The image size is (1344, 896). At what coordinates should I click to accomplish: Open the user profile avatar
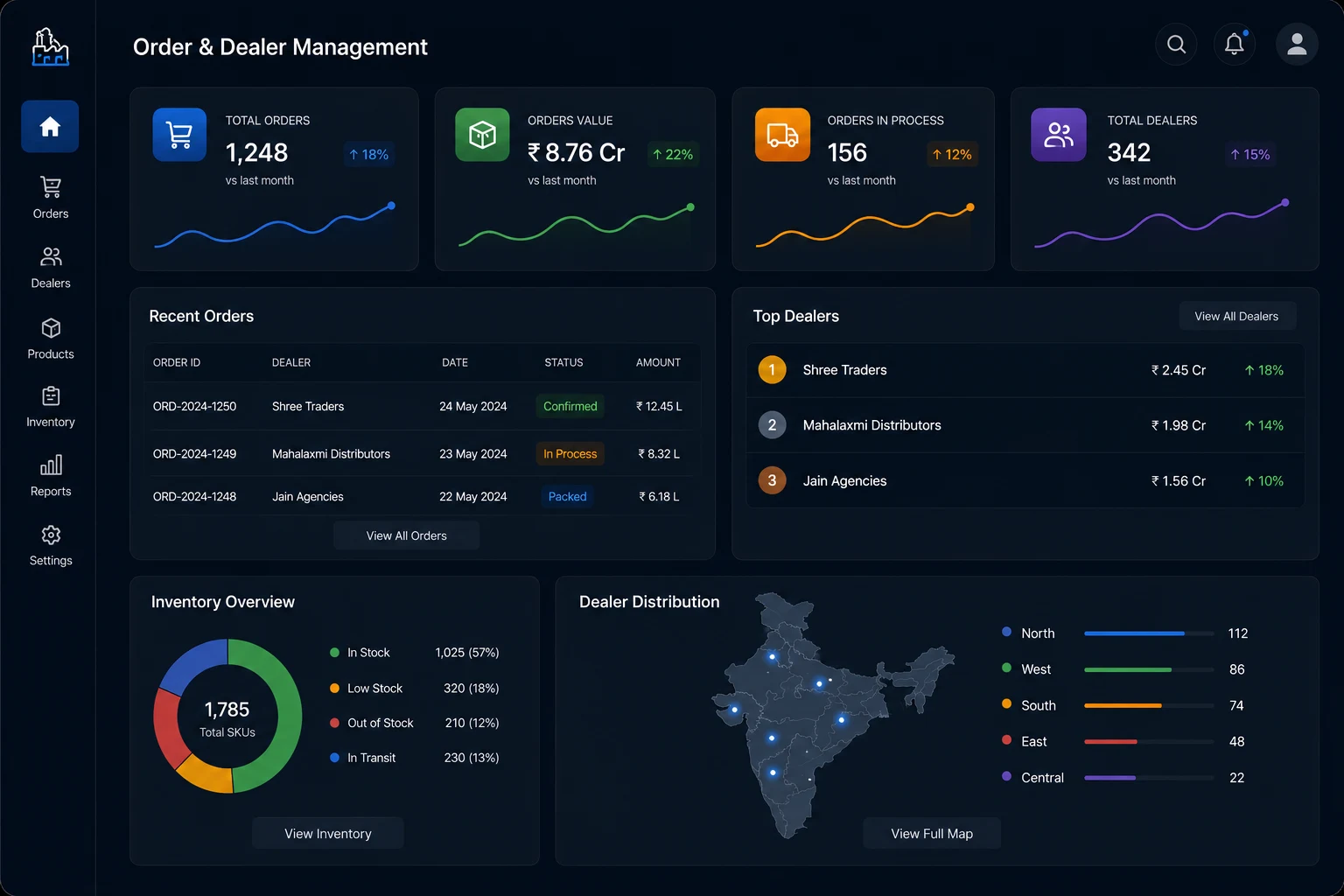pos(1297,44)
